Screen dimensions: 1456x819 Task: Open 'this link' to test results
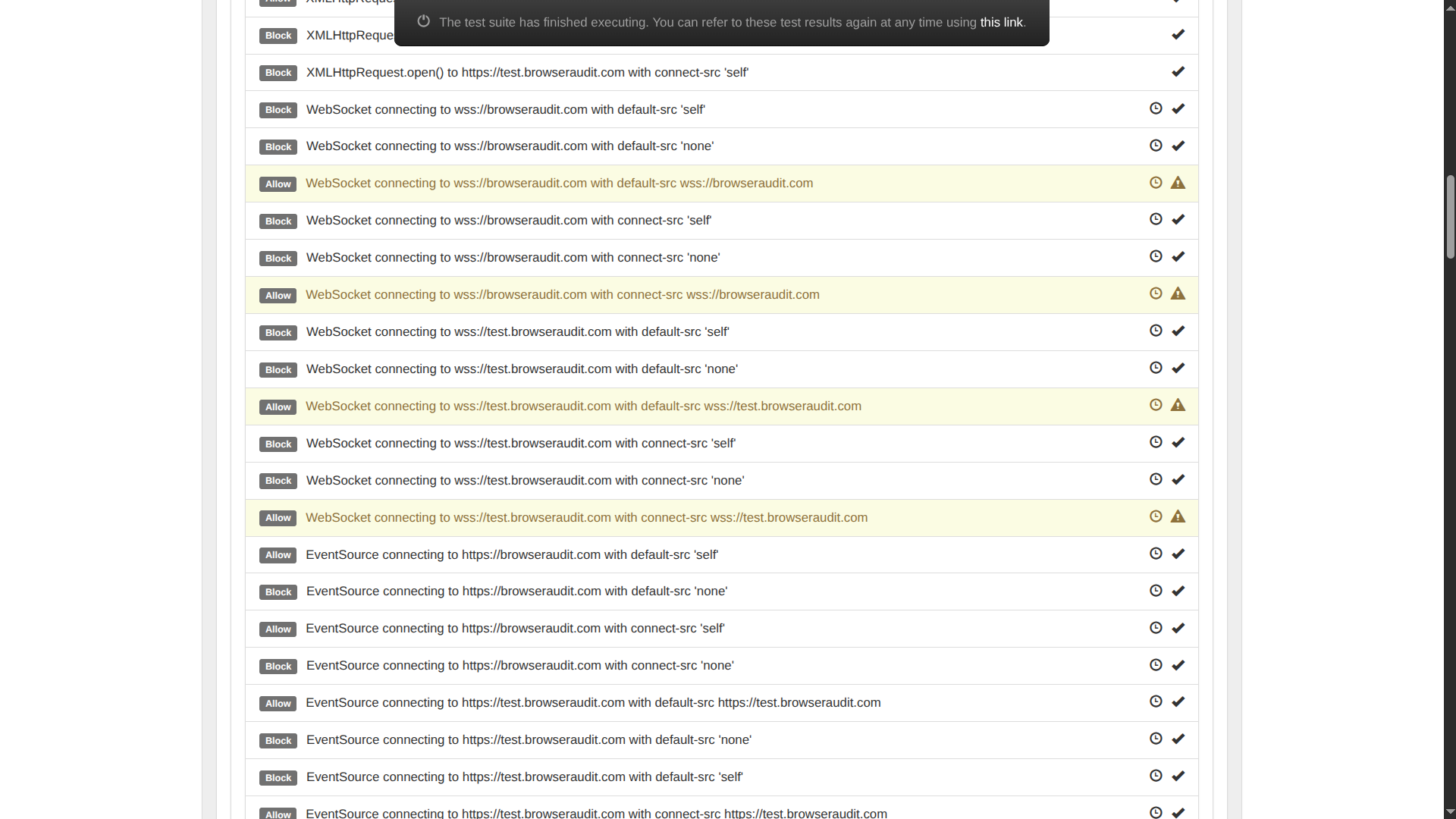click(x=1001, y=22)
